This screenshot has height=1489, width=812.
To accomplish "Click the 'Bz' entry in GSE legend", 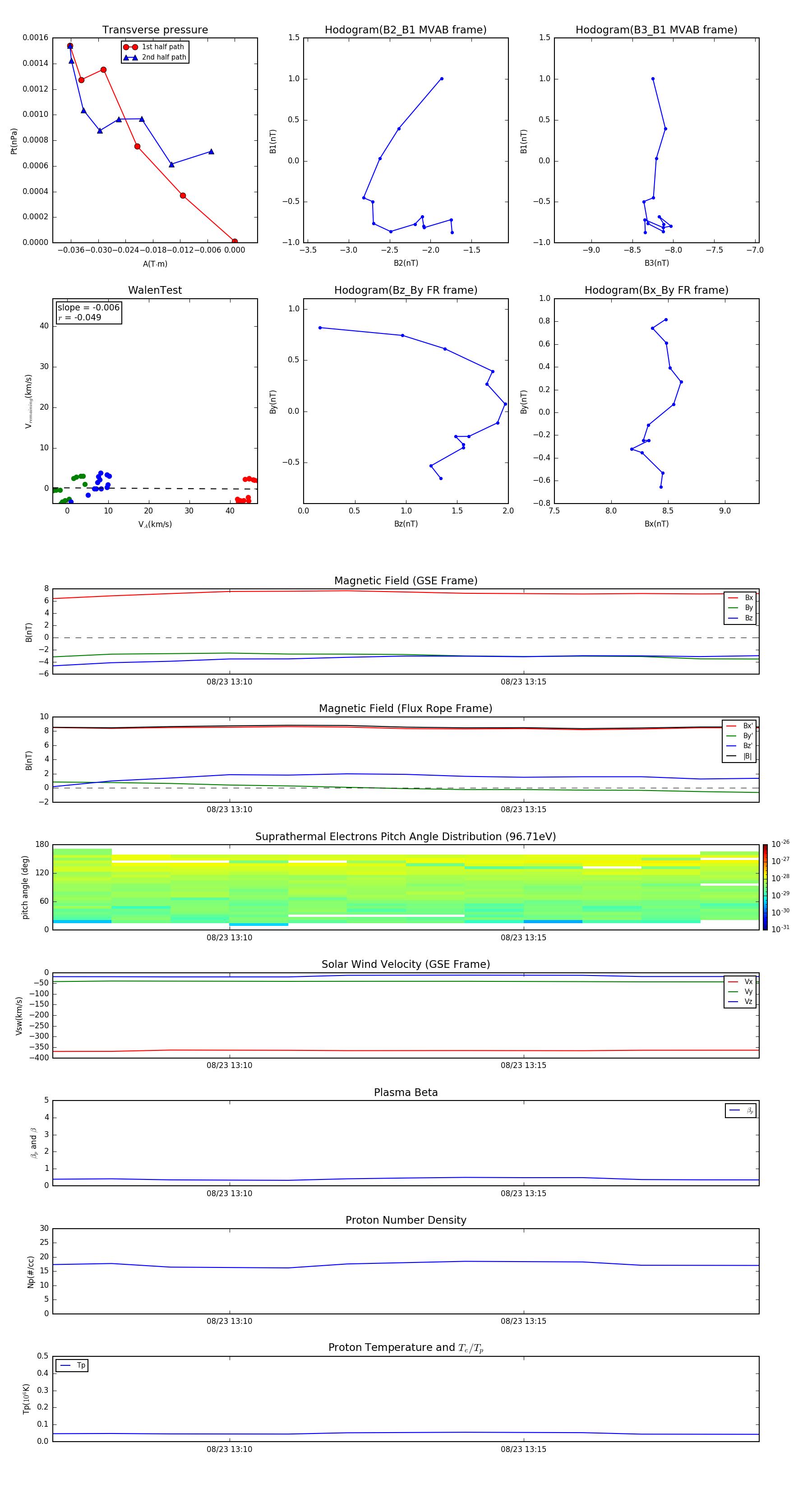I will click(740, 618).
